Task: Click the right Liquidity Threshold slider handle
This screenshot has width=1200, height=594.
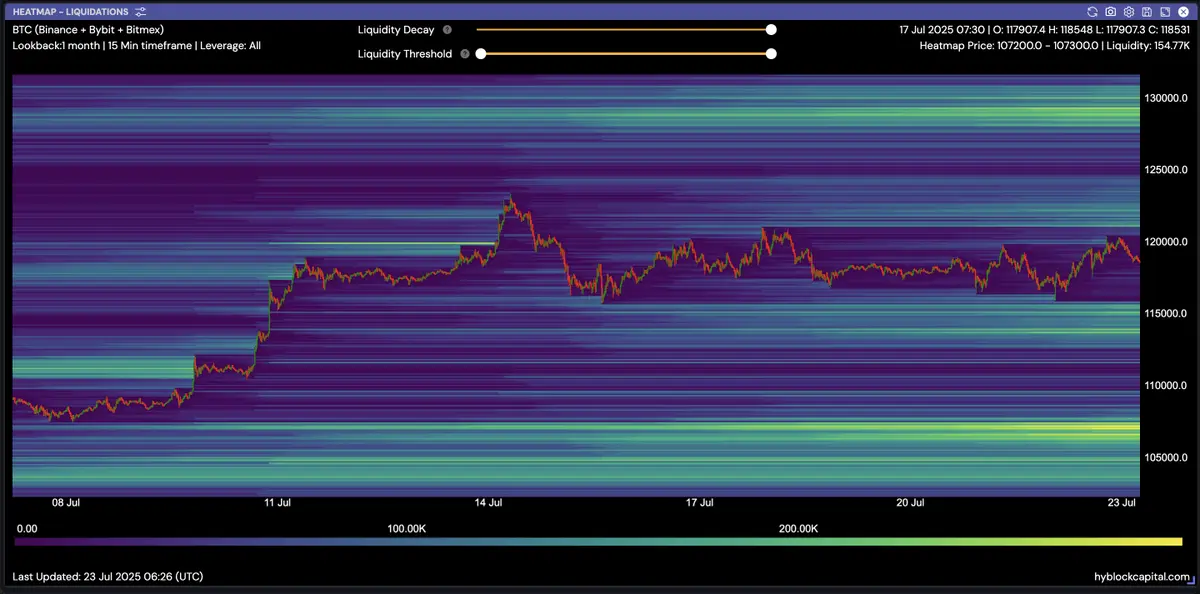Action: 771,54
